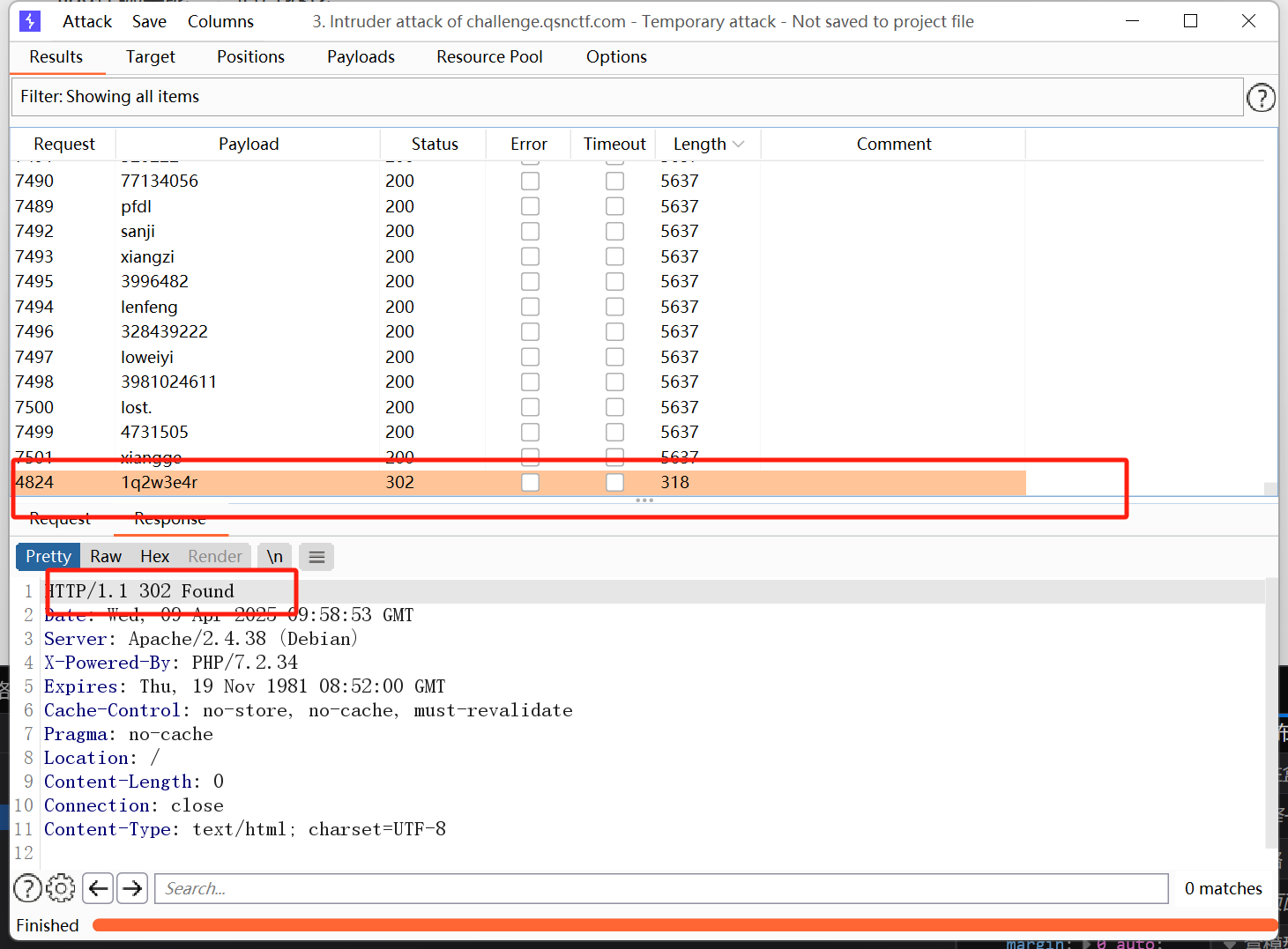Switch to Render view of response
Viewport: 1288px width, 949px height.
(x=214, y=557)
